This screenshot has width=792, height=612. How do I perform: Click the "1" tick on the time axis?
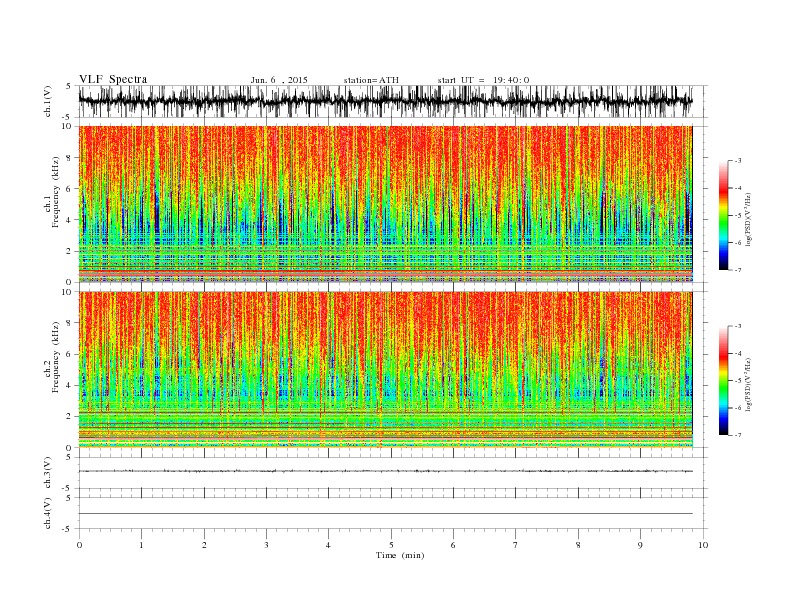click(141, 545)
